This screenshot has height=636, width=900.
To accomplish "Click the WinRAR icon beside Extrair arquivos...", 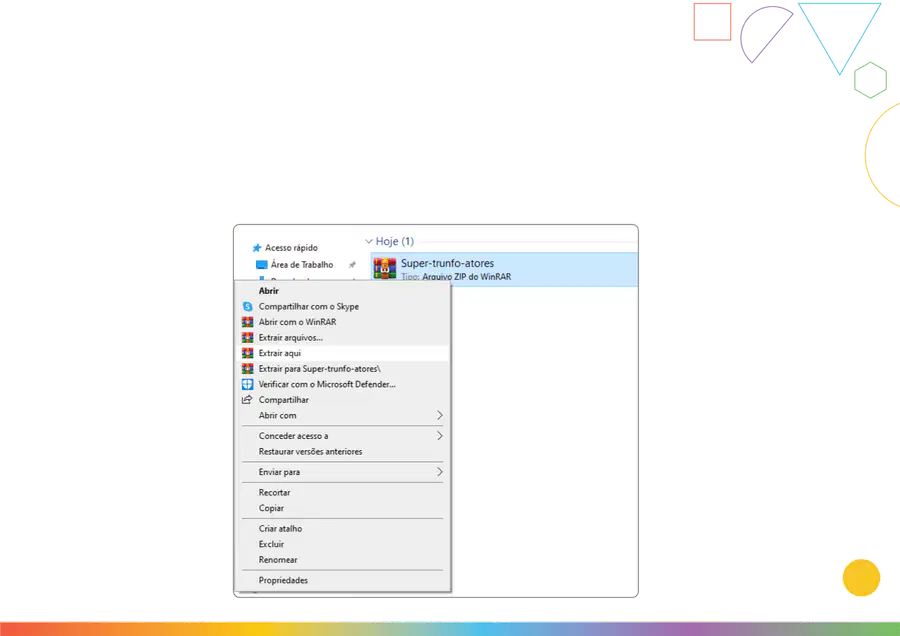I will (247, 338).
